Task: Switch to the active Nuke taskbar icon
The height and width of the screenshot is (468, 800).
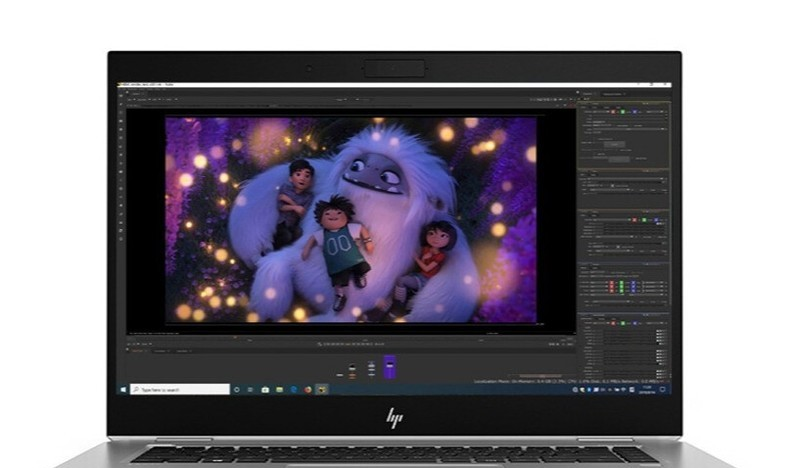Action: (x=322, y=389)
